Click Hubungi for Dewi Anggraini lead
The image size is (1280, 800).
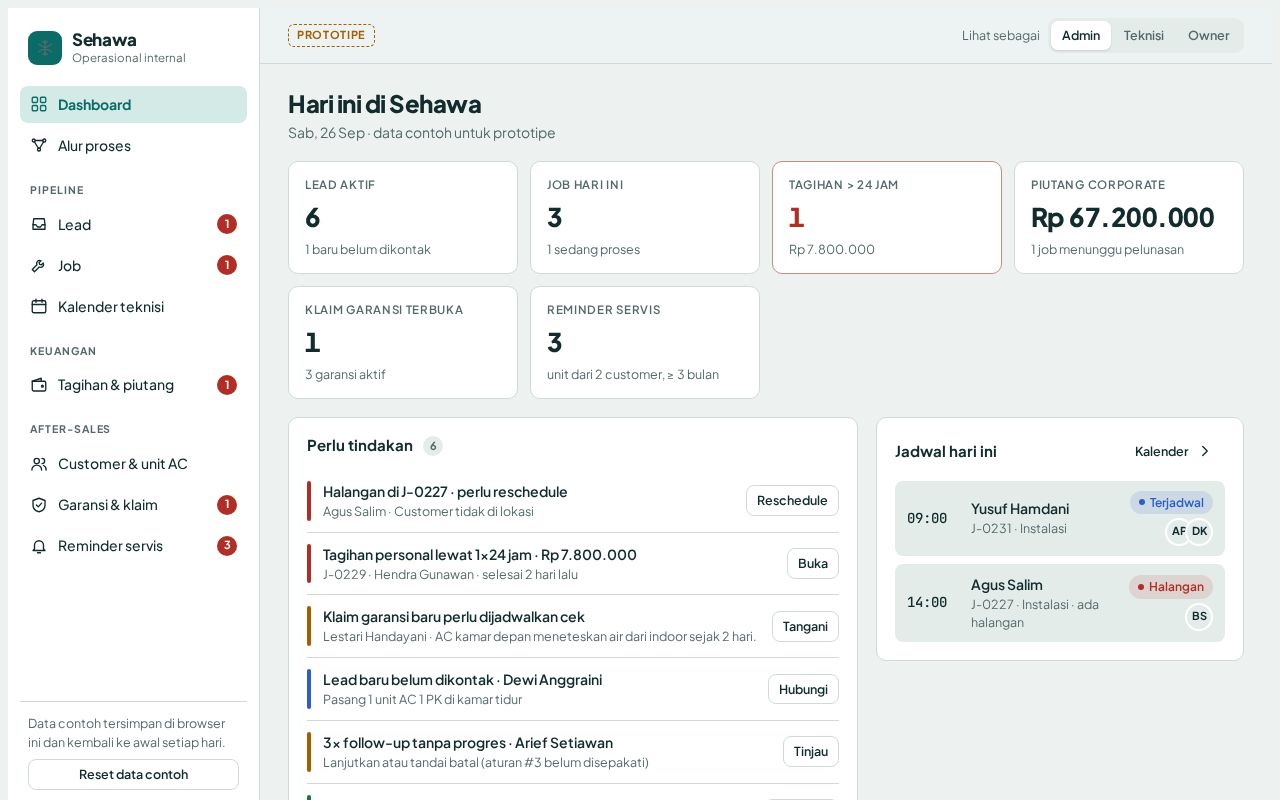coord(803,689)
